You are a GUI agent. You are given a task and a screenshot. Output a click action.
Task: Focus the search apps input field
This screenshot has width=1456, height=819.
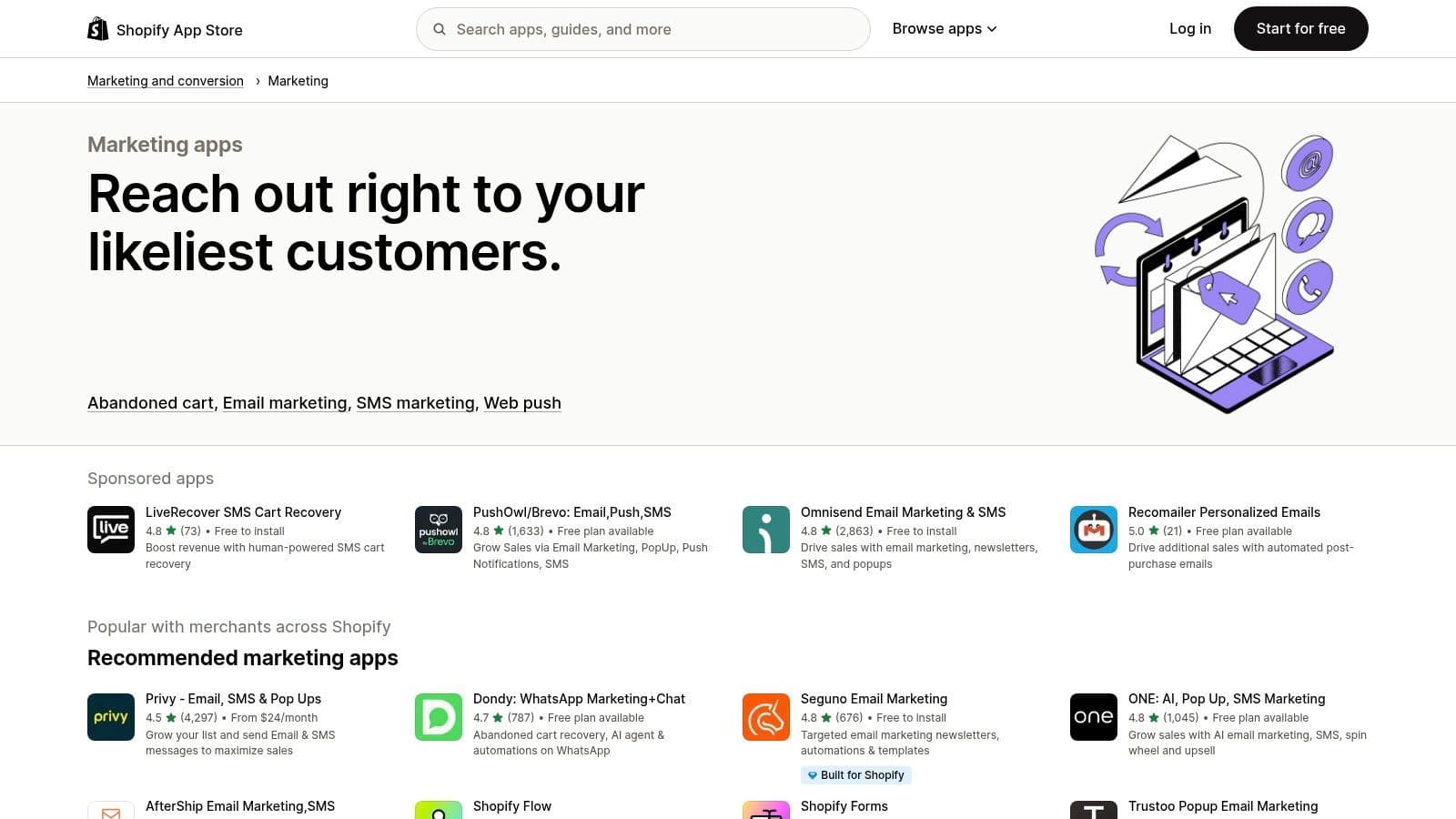(655, 29)
